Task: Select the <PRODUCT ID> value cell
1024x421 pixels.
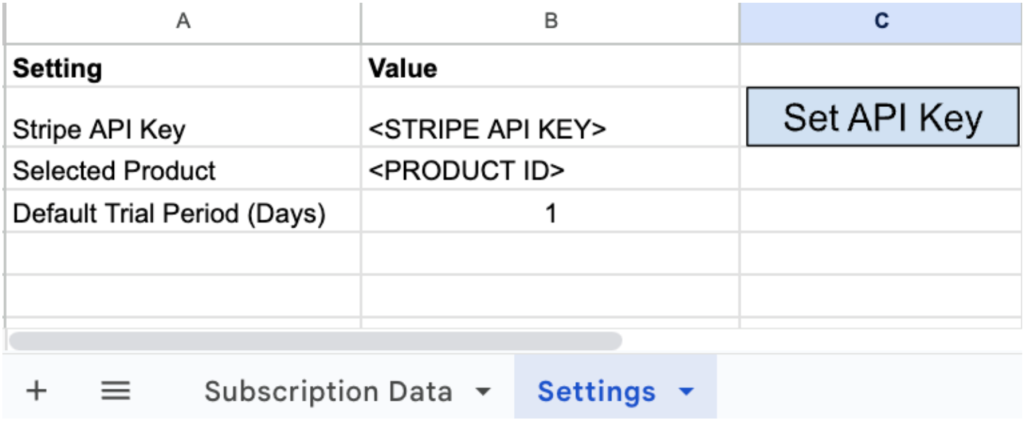Action: pyautogui.click(x=551, y=169)
